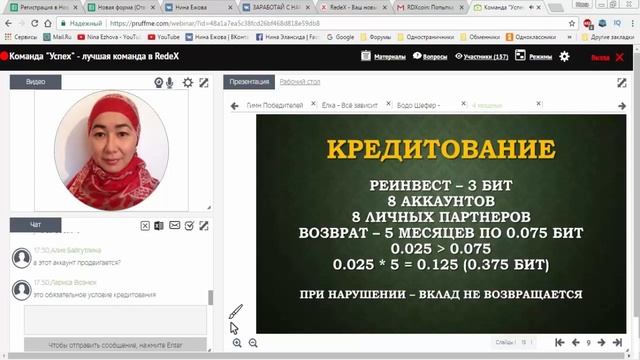Go to the previous slide
The height and width of the screenshot is (360, 640).
click(x=576, y=342)
